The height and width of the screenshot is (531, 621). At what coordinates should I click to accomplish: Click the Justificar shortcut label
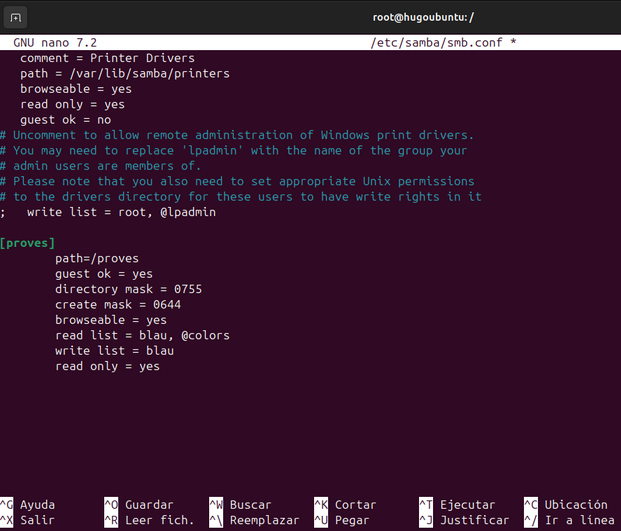pos(474,520)
